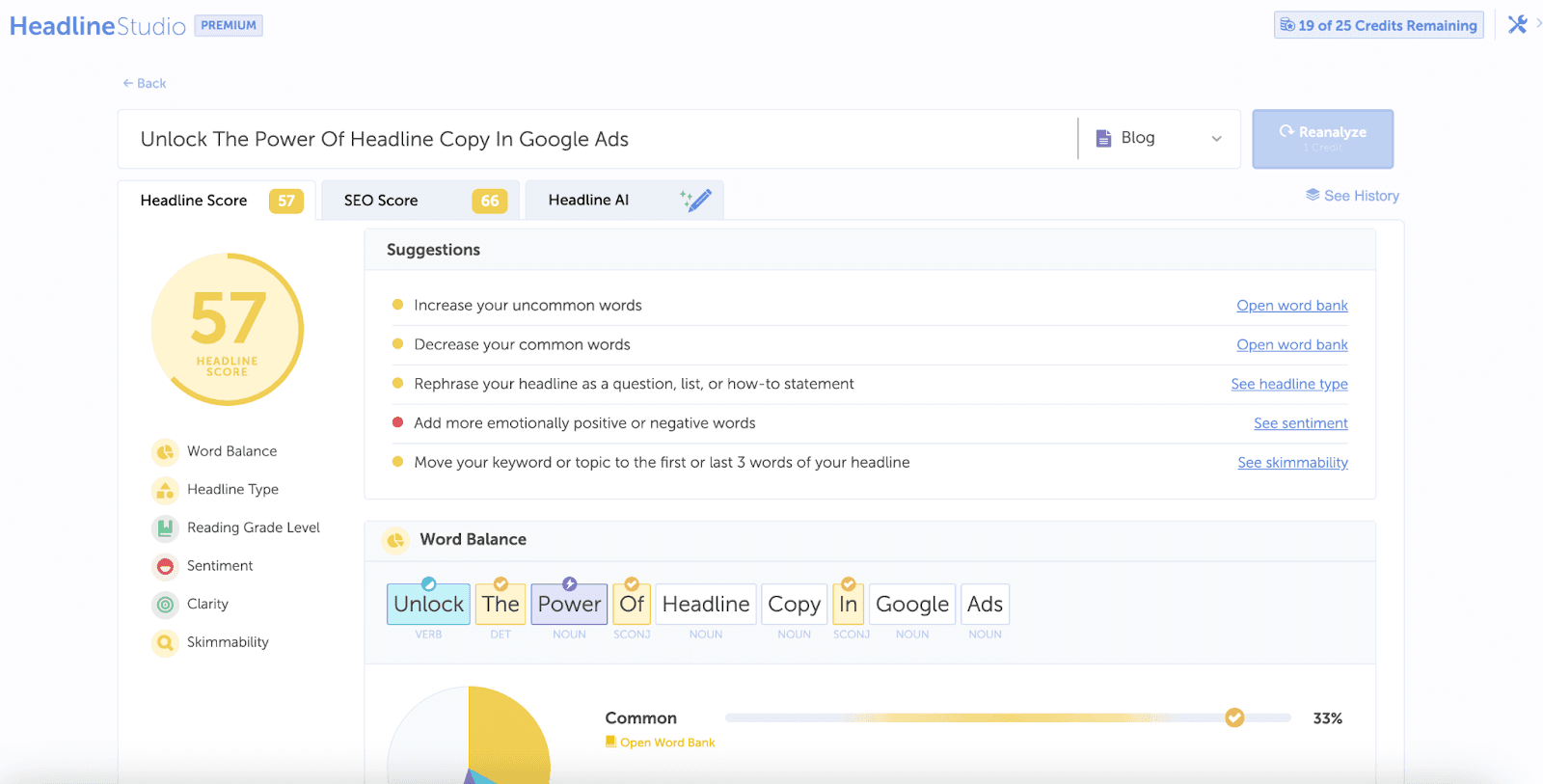Select Reading Grade Level icon
This screenshot has height=784, width=1543.
(x=165, y=527)
